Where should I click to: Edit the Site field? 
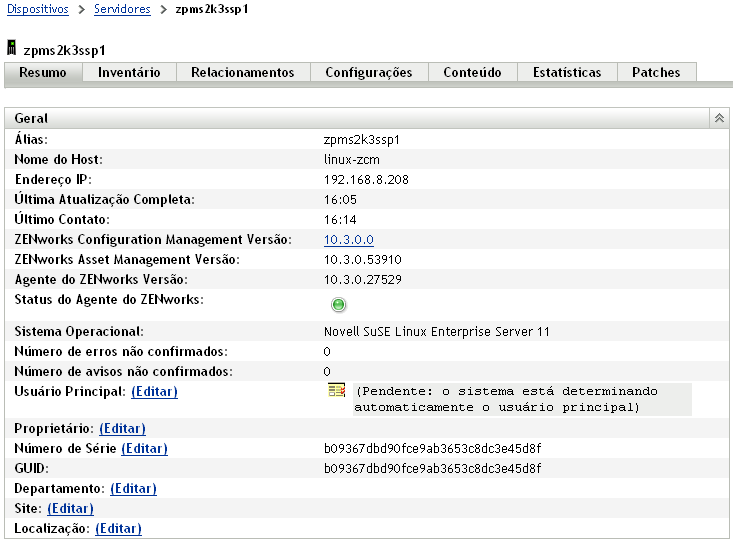[x=71, y=508]
